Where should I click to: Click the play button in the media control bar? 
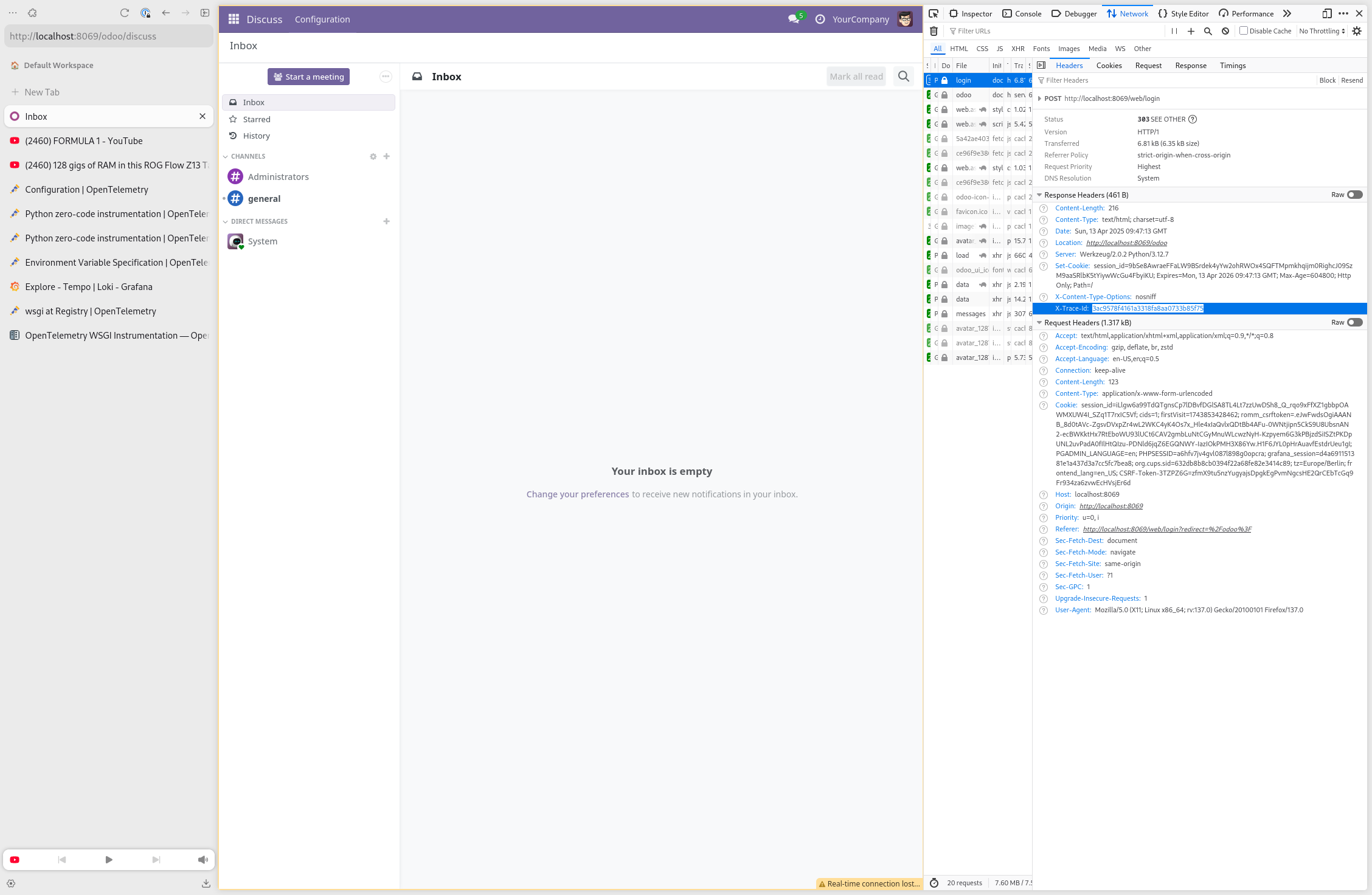[109, 860]
